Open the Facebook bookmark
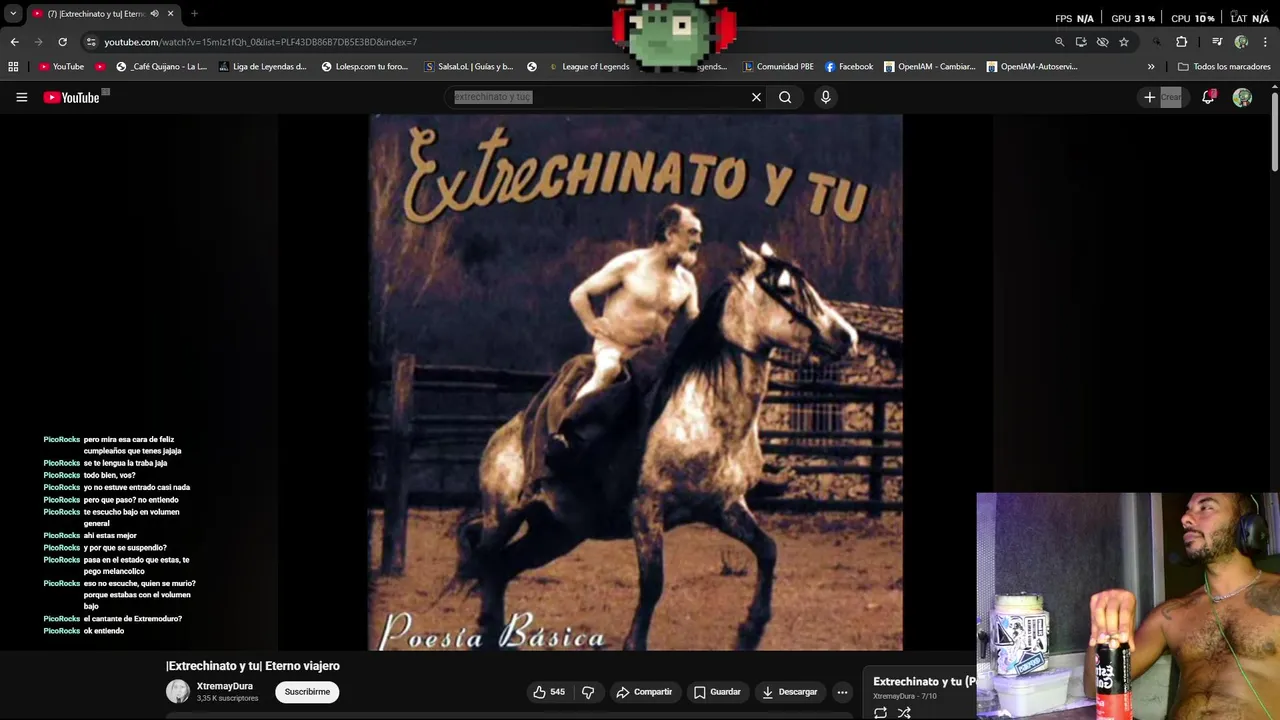This screenshot has width=1280, height=720. (x=849, y=67)
